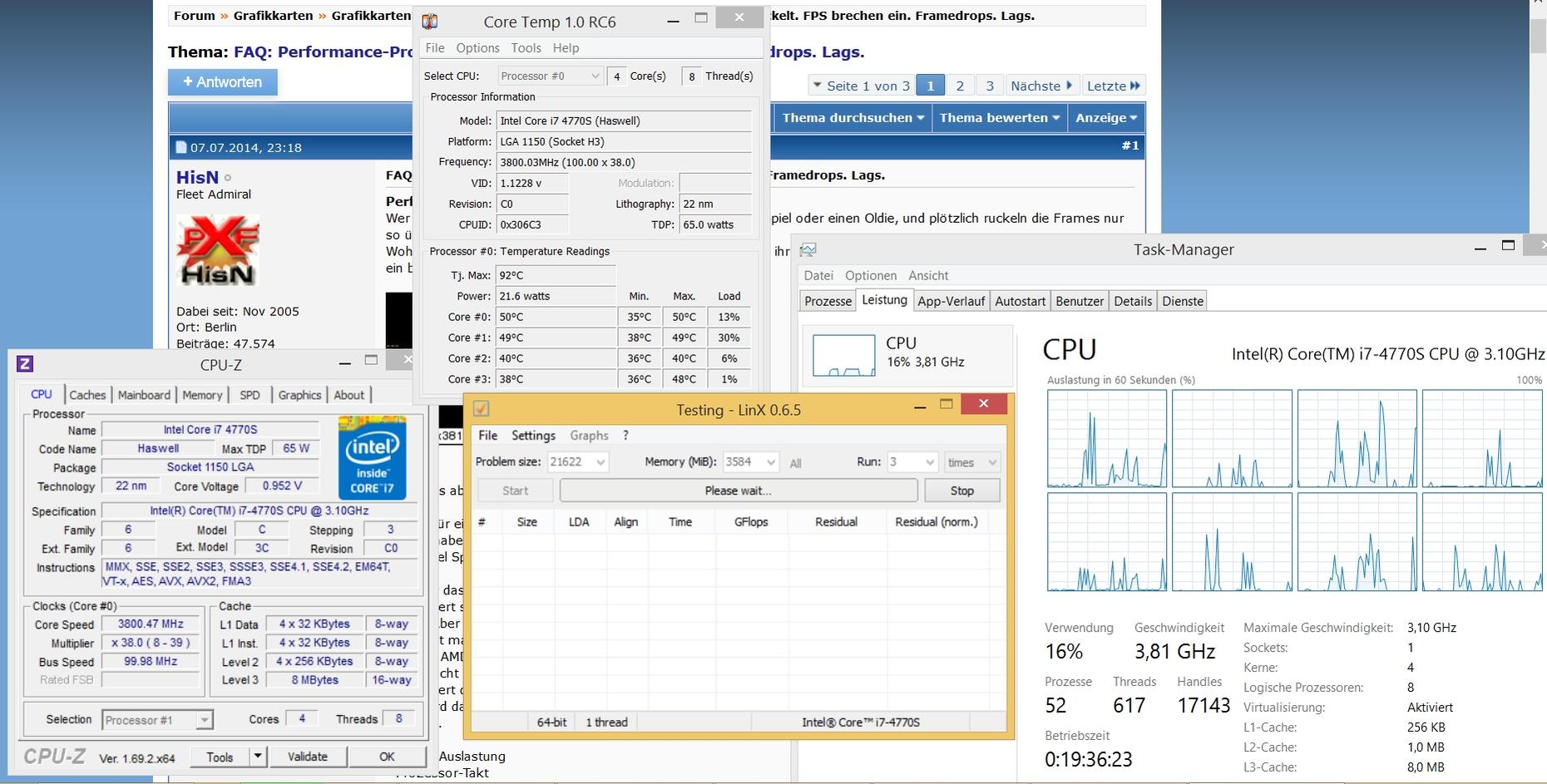1547x784 pixels.
Task: Open the File menu in Core Temp
Action: (x=435, y=48)
